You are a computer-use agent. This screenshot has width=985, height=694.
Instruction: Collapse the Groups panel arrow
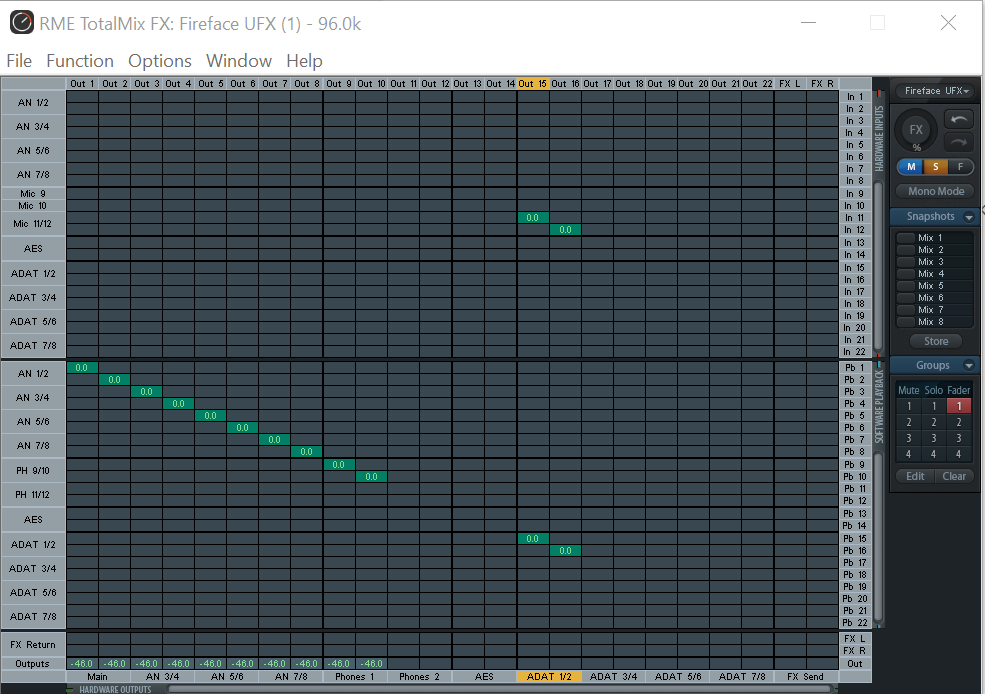969,366
